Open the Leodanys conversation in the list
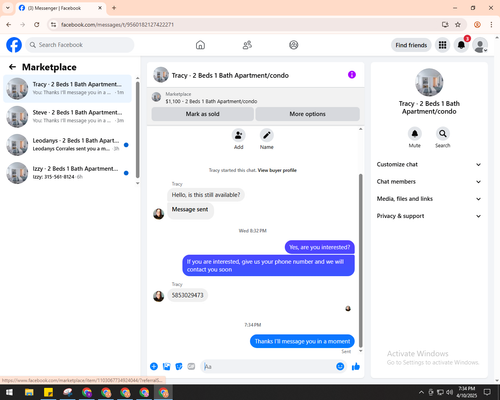The image size is (500, 400). (x=67, y=145)
